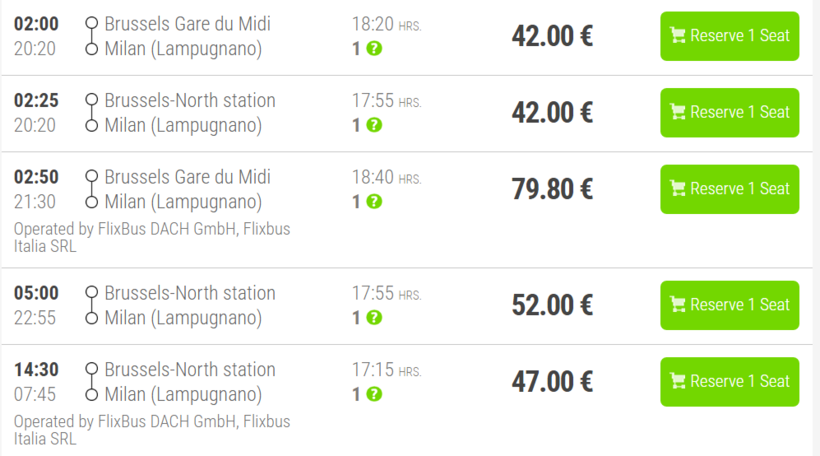Open the question mark info on 02:25 trip

[374, 125]
